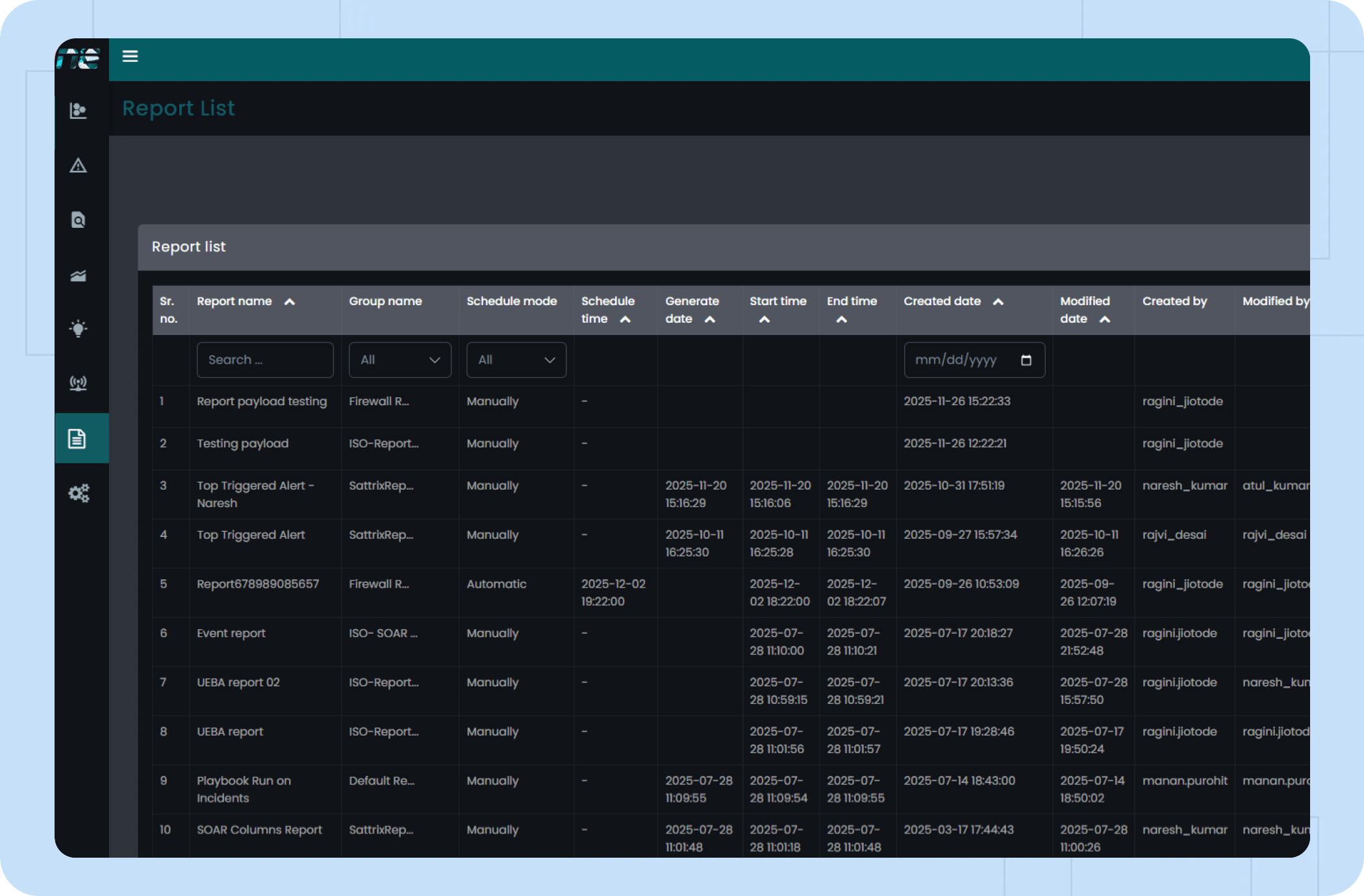Screen dimensions: 1364x896
Task: Select the UEBA report 02 row
Action: pyautogui.click(x=238, y=682)
